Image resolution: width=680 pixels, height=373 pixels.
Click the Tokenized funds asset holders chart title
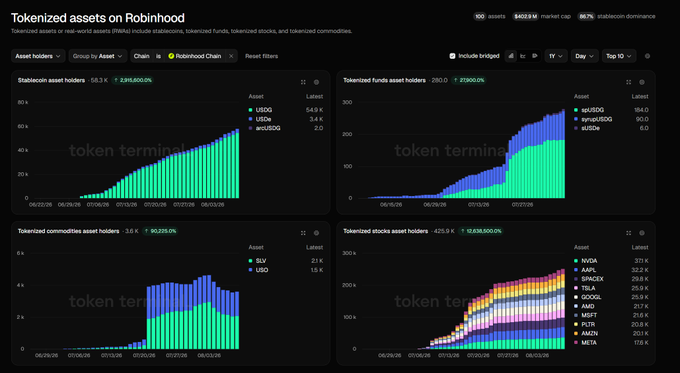click(x=384, y=80)
